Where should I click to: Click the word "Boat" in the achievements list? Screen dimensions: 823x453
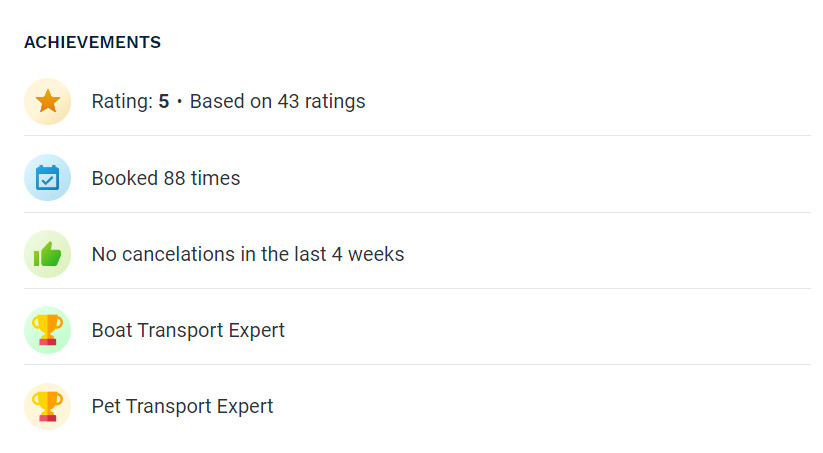point(111,330)
